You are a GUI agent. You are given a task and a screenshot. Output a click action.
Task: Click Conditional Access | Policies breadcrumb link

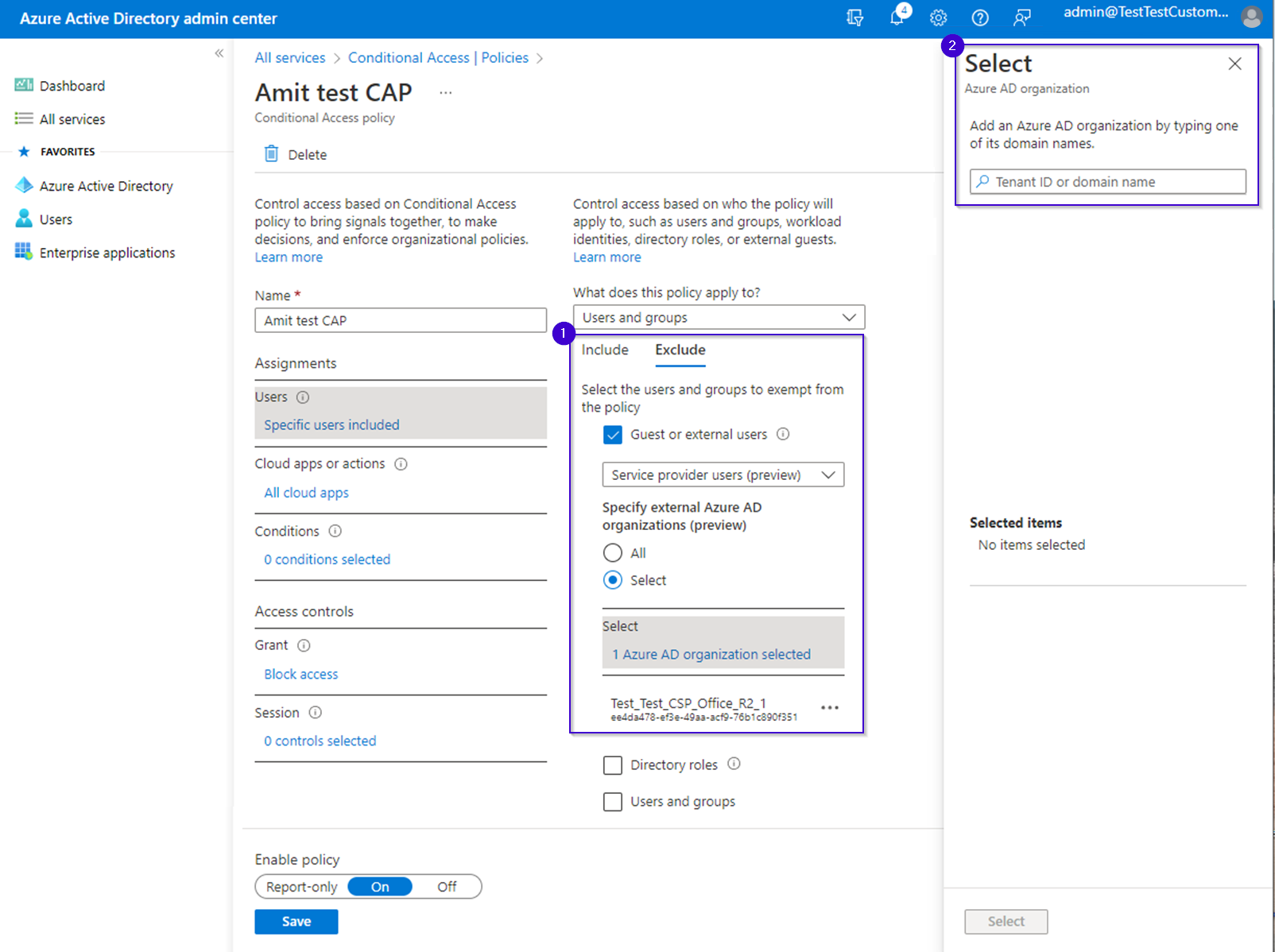point(438,58)
